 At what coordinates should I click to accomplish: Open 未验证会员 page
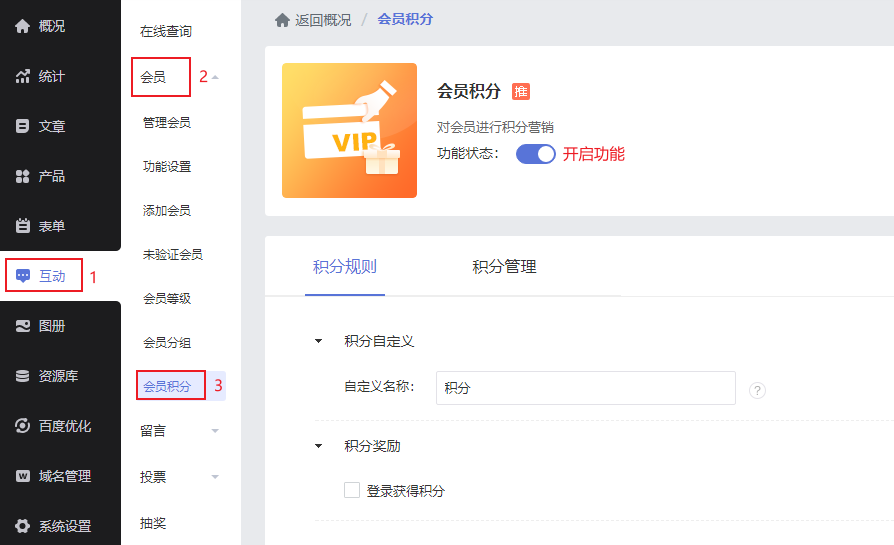[x=173, y=254]
